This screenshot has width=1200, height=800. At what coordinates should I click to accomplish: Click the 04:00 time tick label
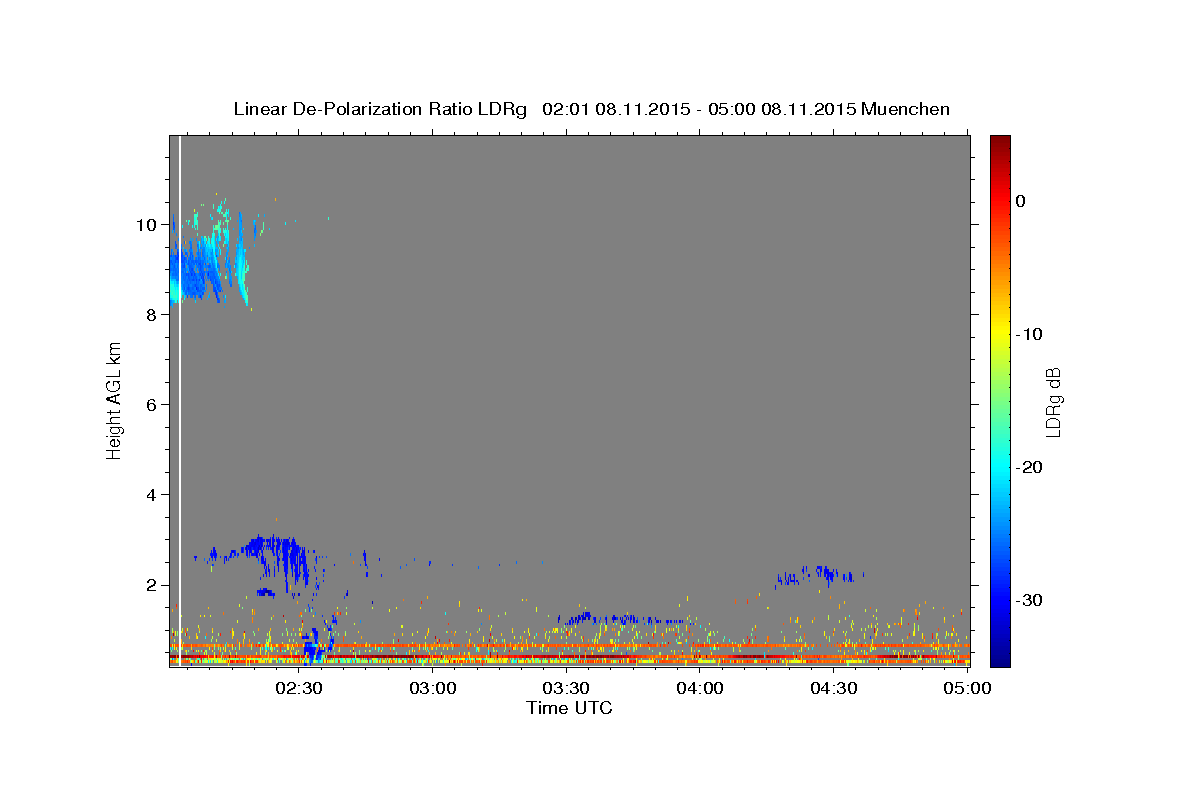pos(700,689)
